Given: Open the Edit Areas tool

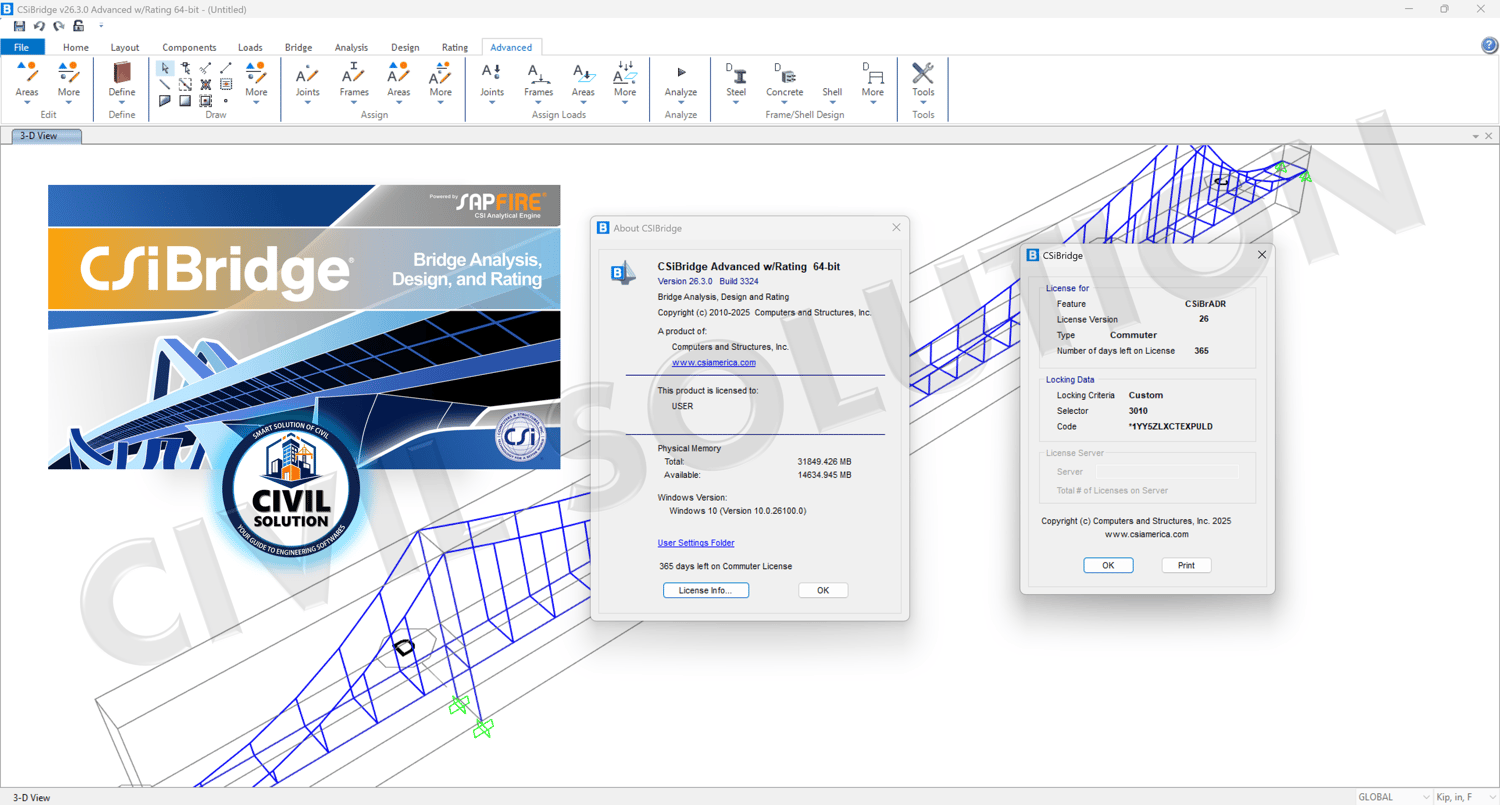Looking at the screenshot, I should [27, 82].
